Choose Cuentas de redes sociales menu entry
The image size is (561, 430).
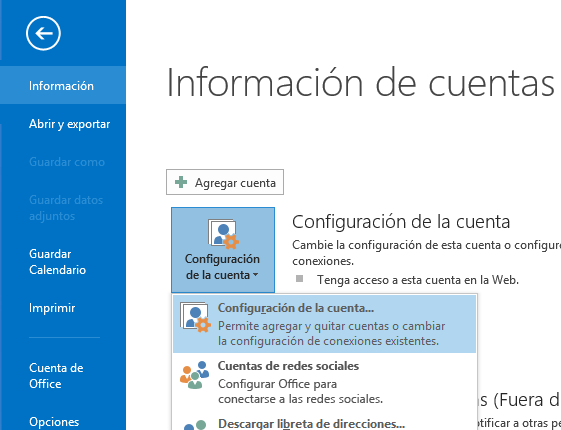click(325, 382)
